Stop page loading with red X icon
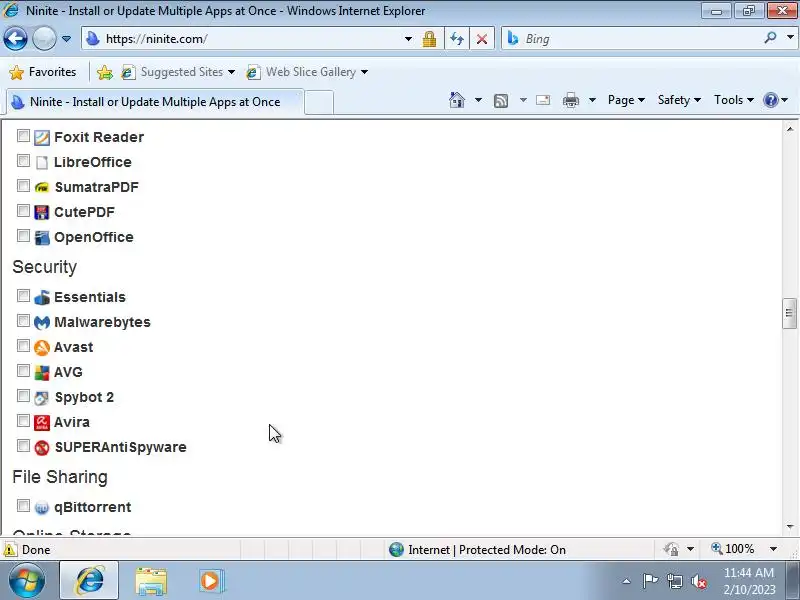This screenshot has height=600, width=800. tap(482, 39)
